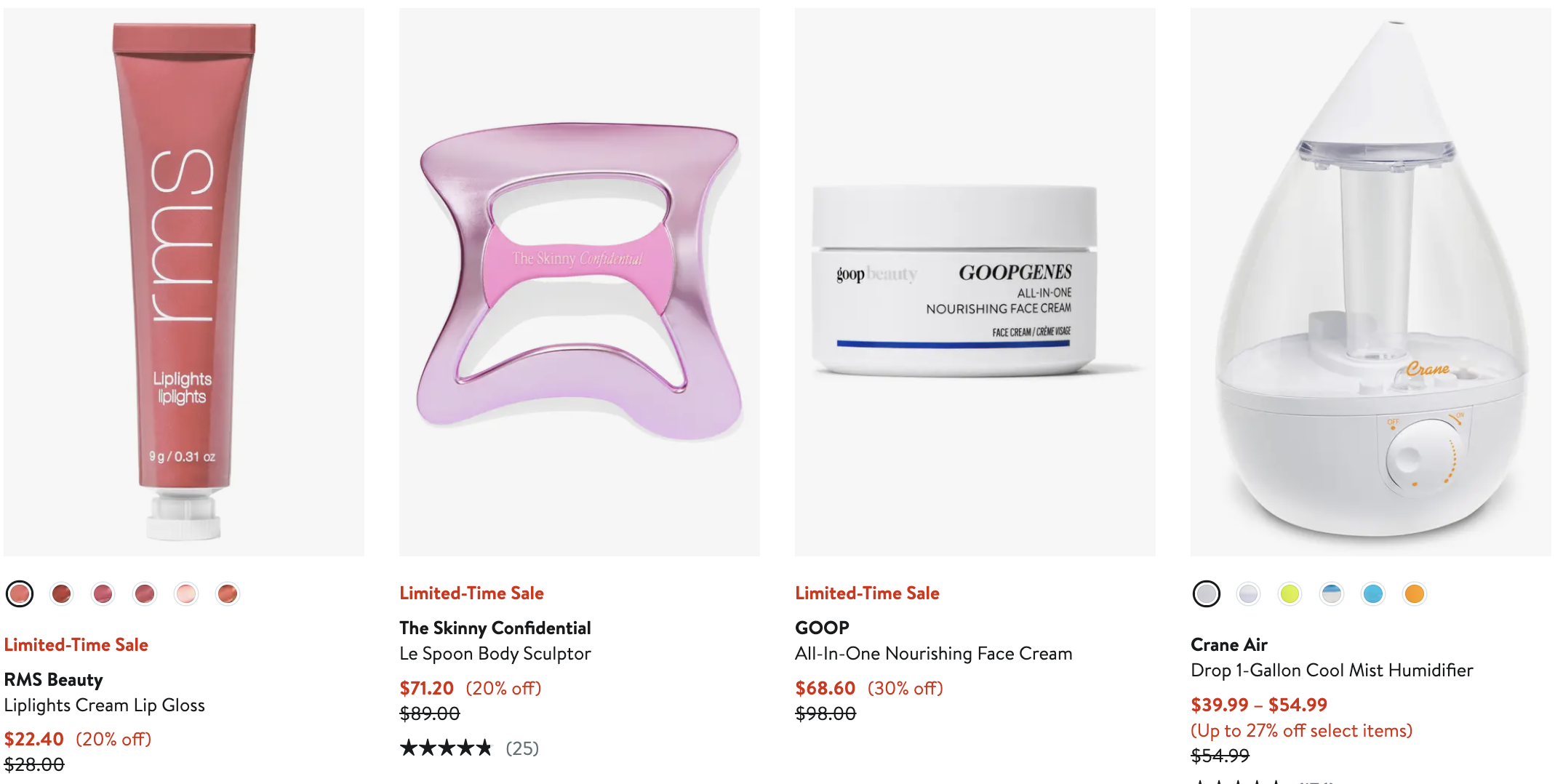Select the pale pink lip gloss swatch

point(186,594)
